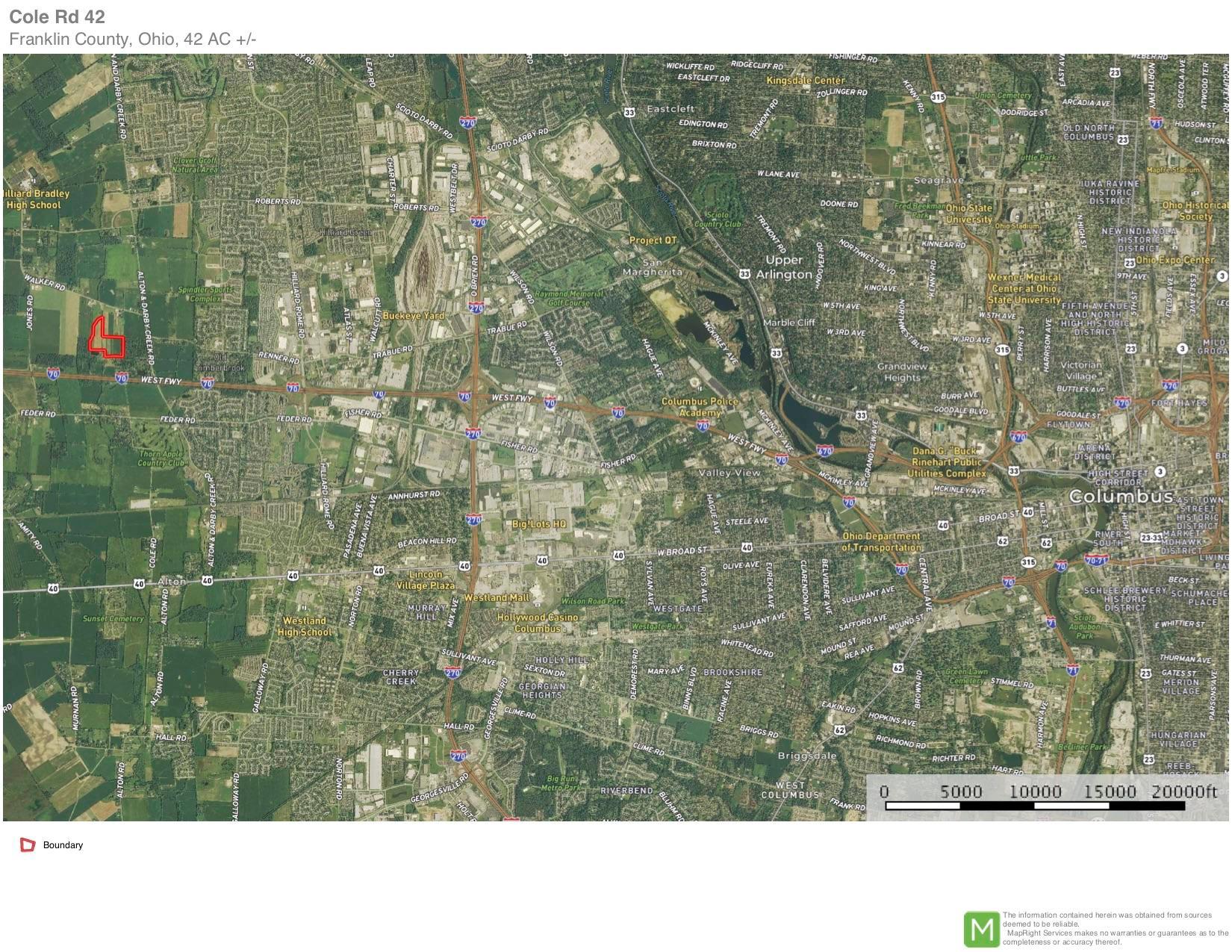Click the 'Sunset Cemetery' label
1232x952 pixels.
click(113, 618)
